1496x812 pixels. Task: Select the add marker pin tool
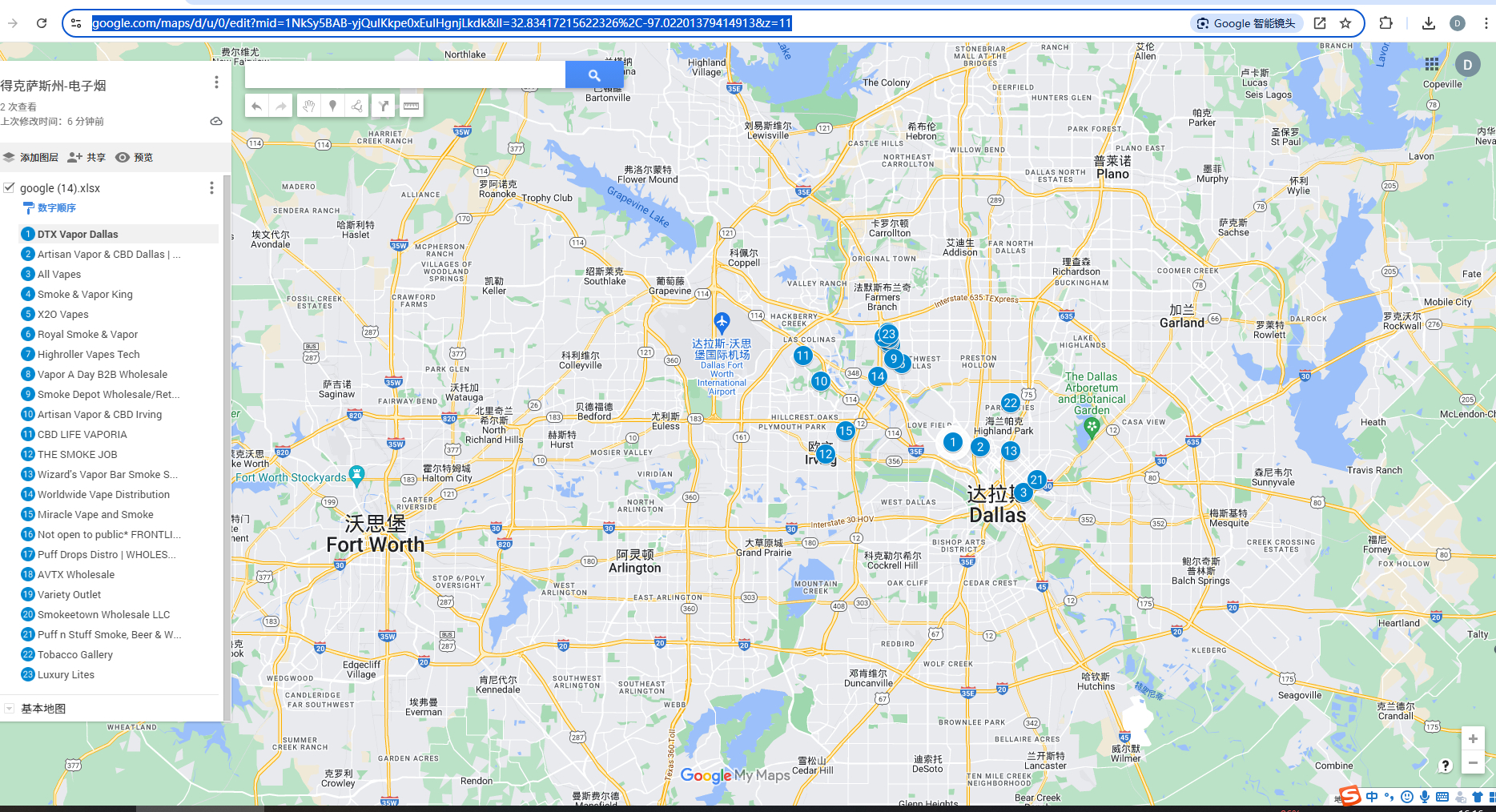click(332, 106)
